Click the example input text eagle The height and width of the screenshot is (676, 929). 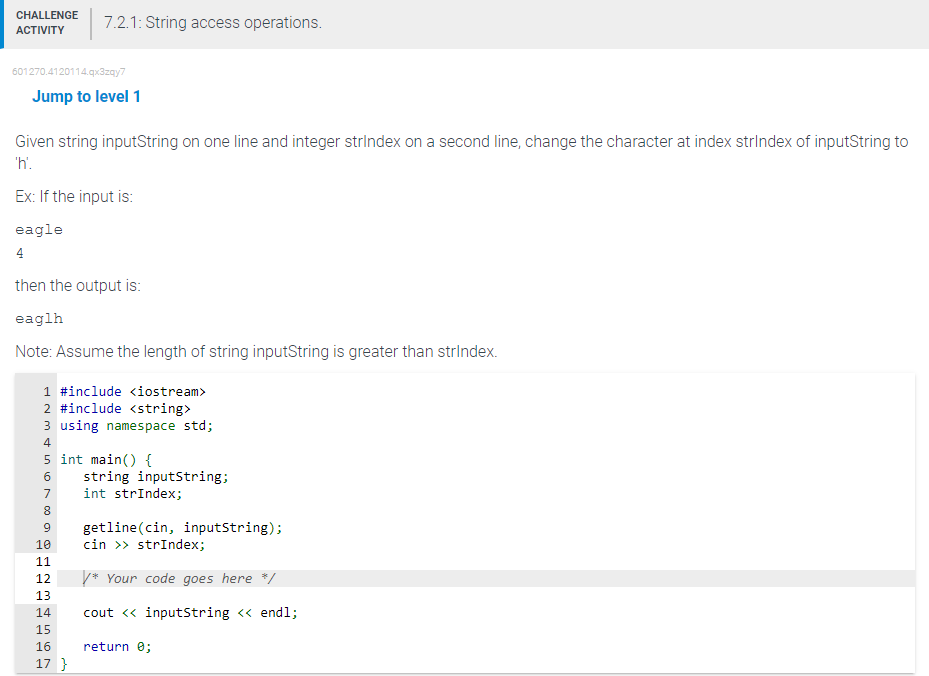(38, 229)
